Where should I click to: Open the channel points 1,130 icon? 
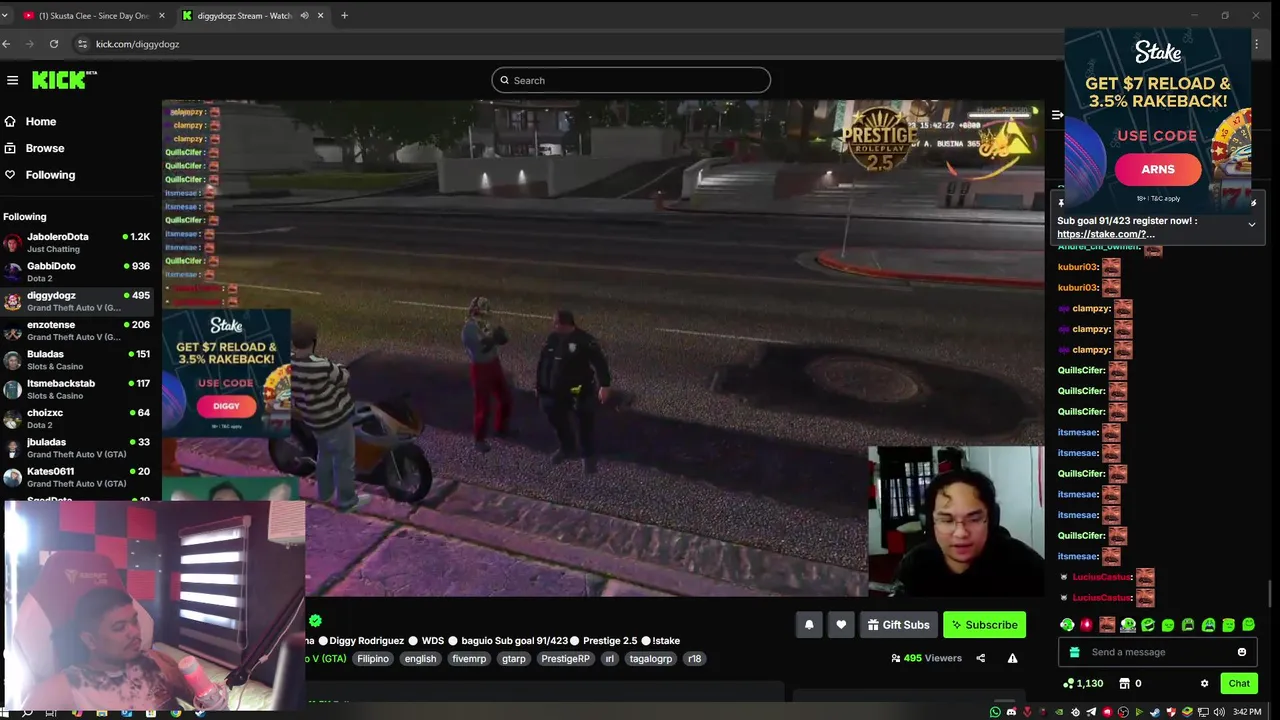[x=1068, y=683]
